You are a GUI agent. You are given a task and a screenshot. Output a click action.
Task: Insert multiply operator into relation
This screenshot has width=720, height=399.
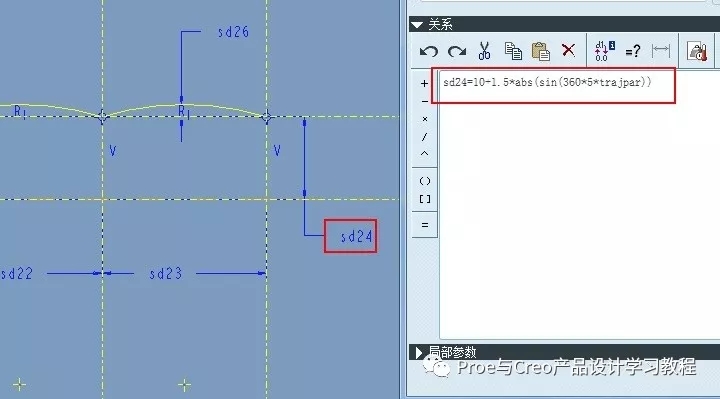425,119
